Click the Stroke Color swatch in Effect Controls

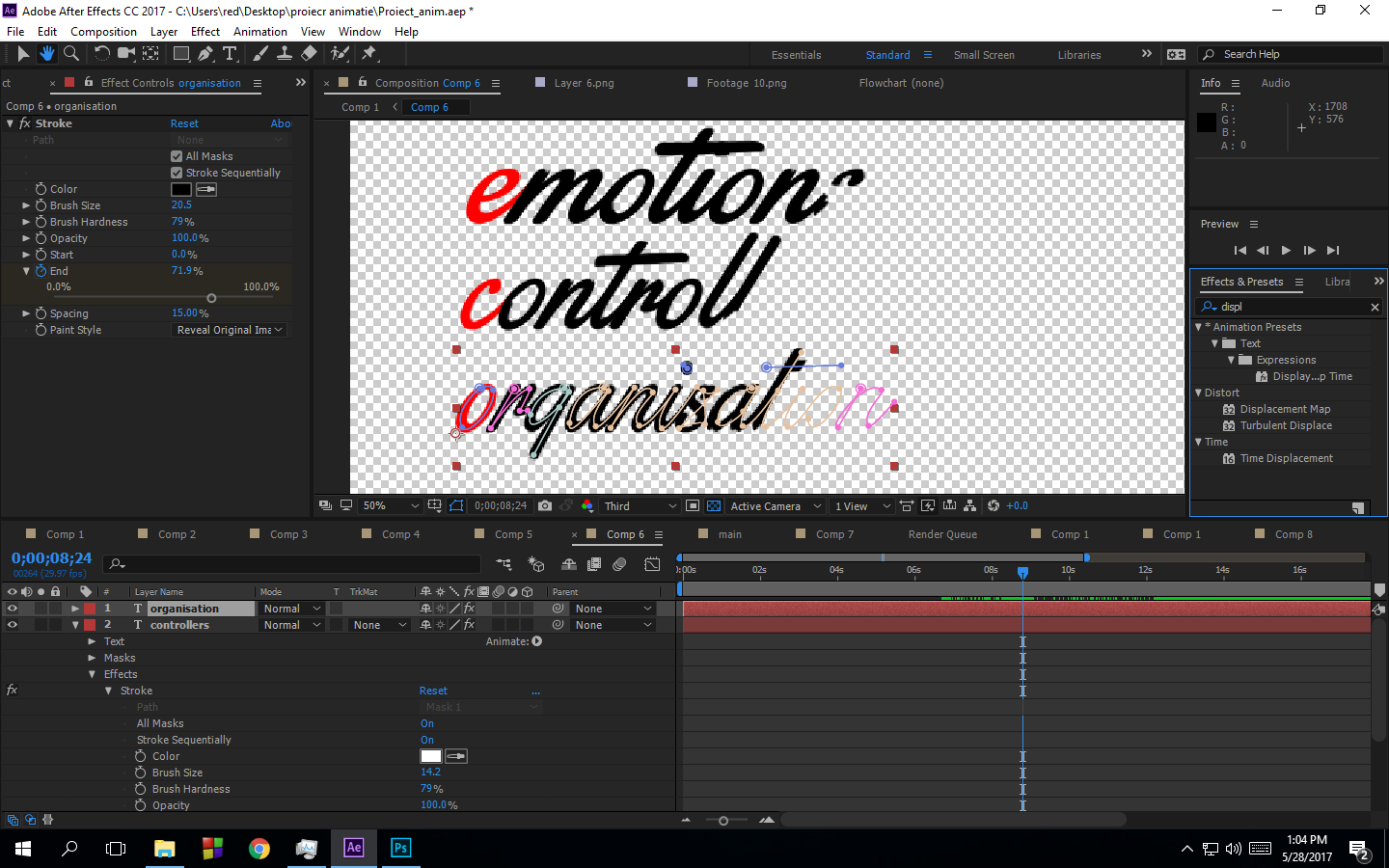(x=181, y=189)
